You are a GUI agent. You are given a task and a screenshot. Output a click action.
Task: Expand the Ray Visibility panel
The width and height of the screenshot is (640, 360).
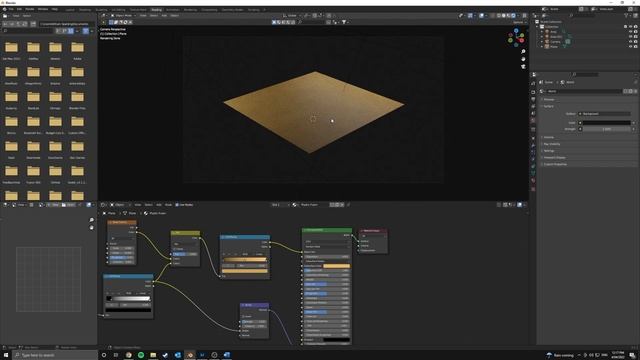[551, 144]
